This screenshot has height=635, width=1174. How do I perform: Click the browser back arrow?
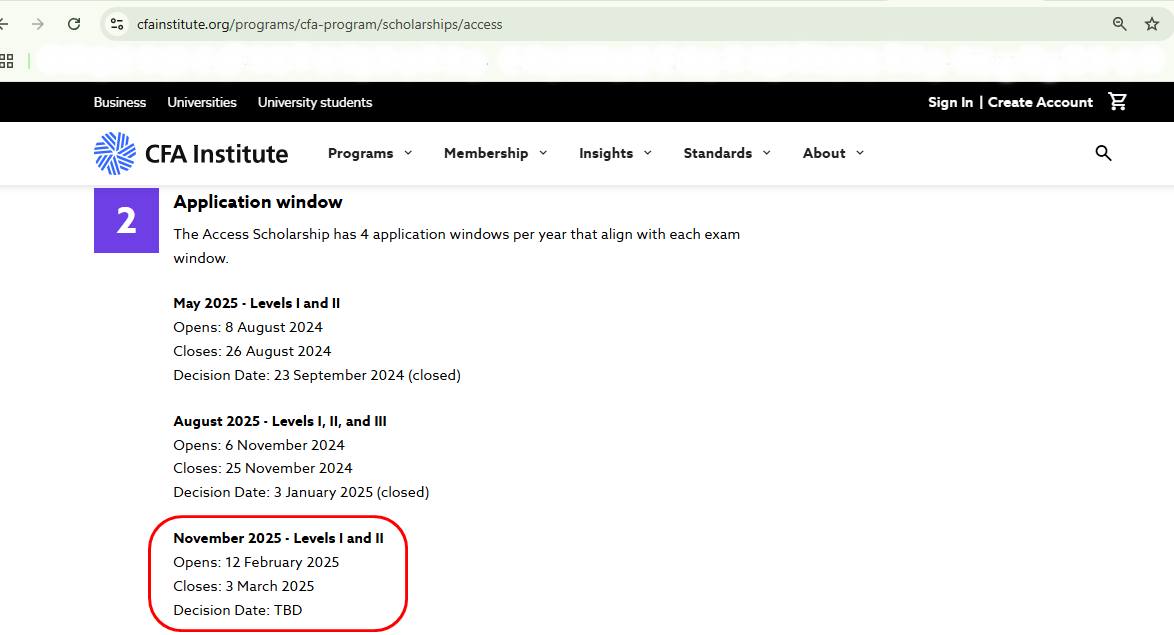coord(4,24)
